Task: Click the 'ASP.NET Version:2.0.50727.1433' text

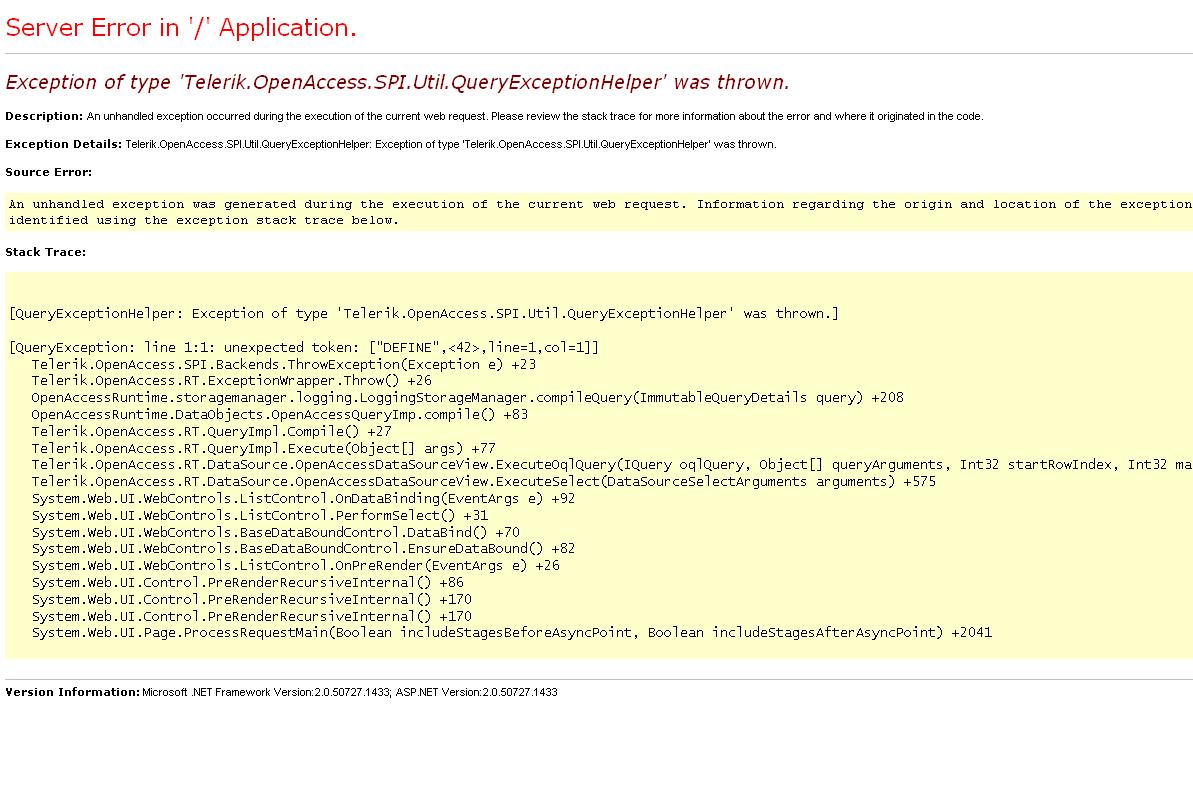Action: (476, 692)
